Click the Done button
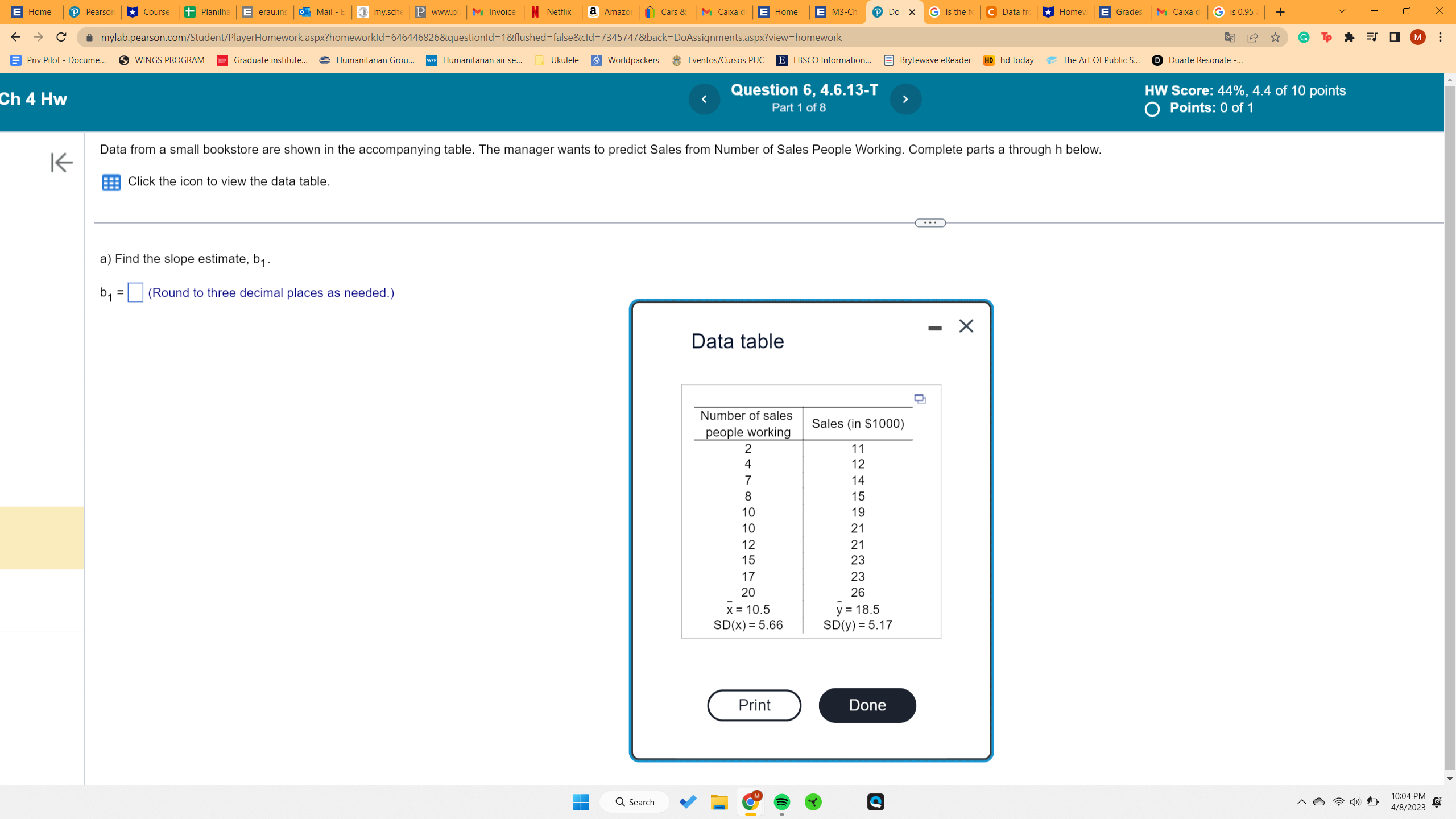1456x819 pixels. (867, 705)
